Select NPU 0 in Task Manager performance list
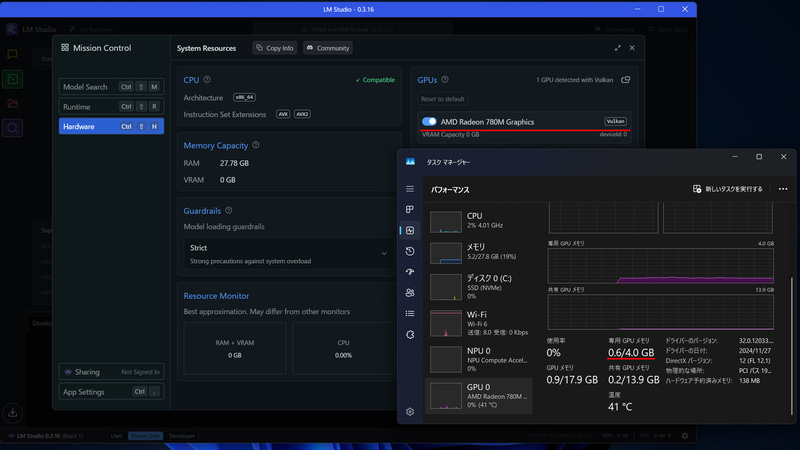Screen dimensions: 800x450 pos(479,359)
